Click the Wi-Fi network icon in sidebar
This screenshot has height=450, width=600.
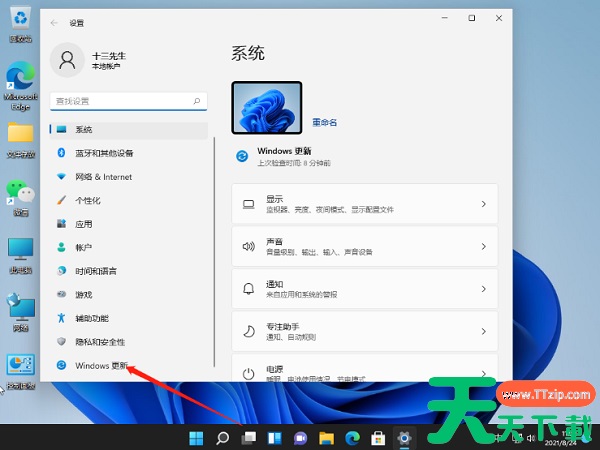pyautogui.click(x=61, y=176)
